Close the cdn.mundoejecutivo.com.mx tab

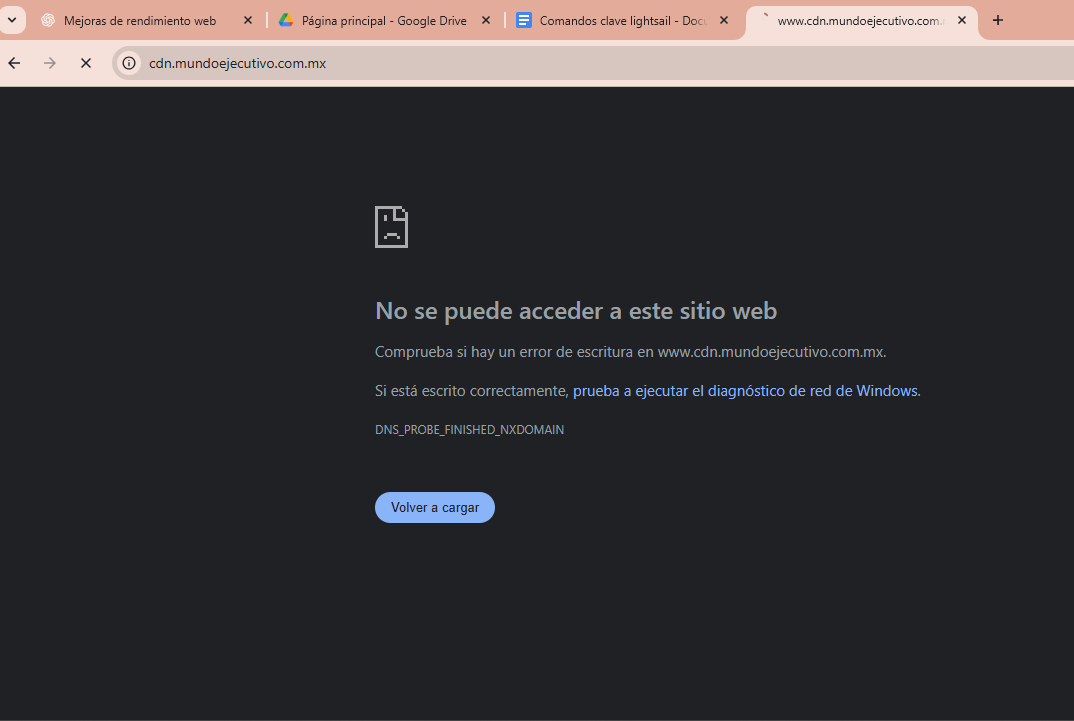(x=962, y=20)
